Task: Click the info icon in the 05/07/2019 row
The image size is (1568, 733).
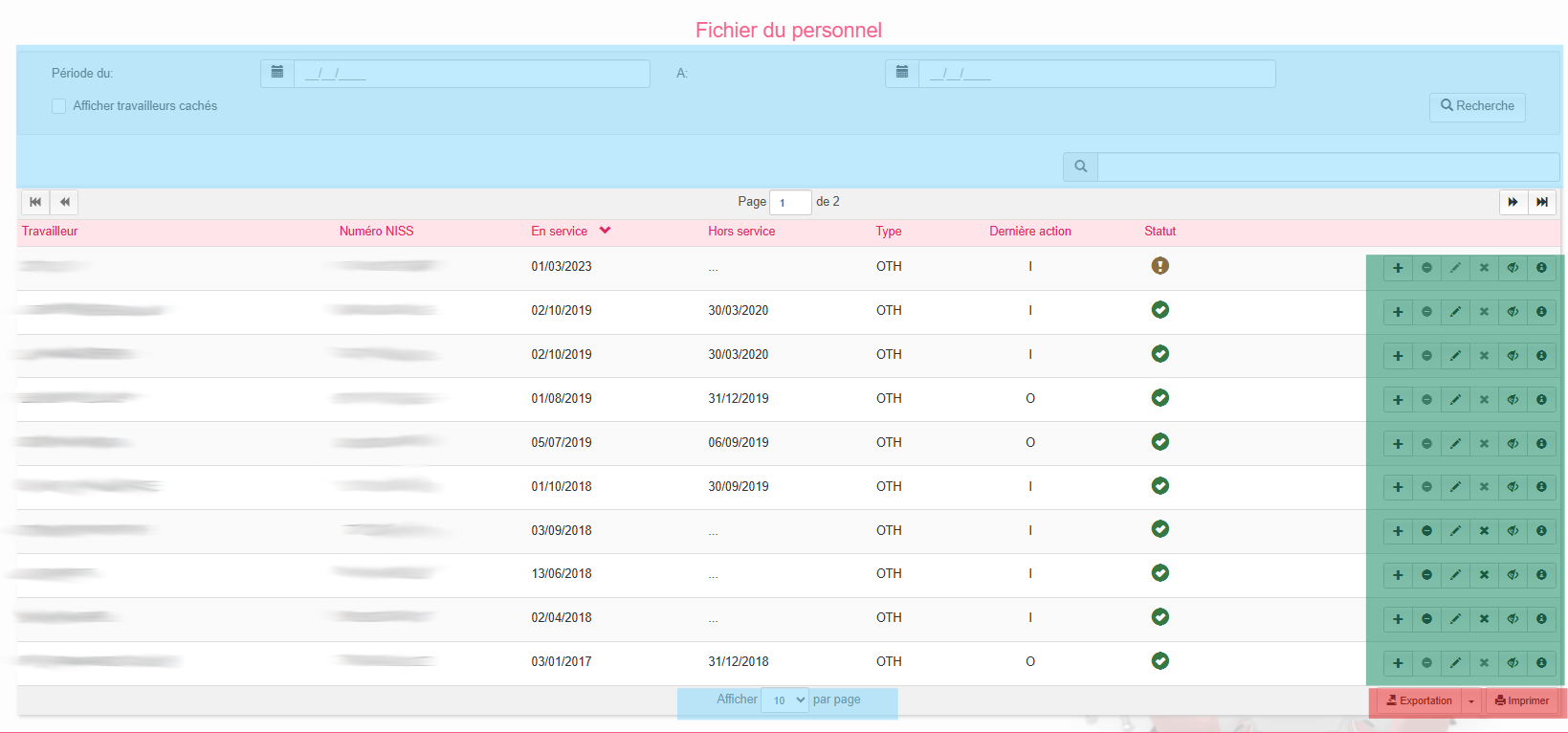Action: click(1541, 444)
